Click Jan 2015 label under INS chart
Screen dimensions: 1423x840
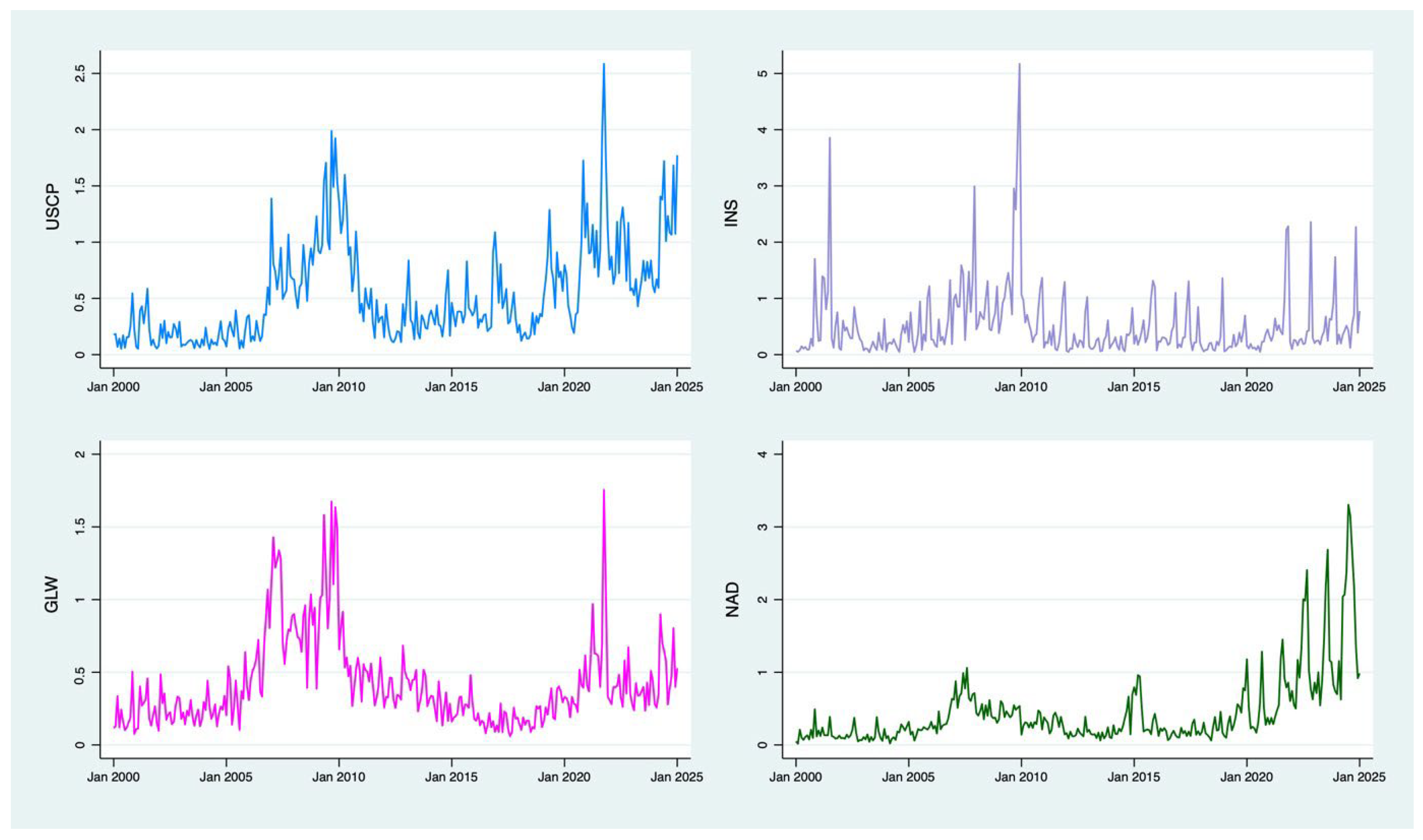pyautogui.click(x=1134, y=386)
